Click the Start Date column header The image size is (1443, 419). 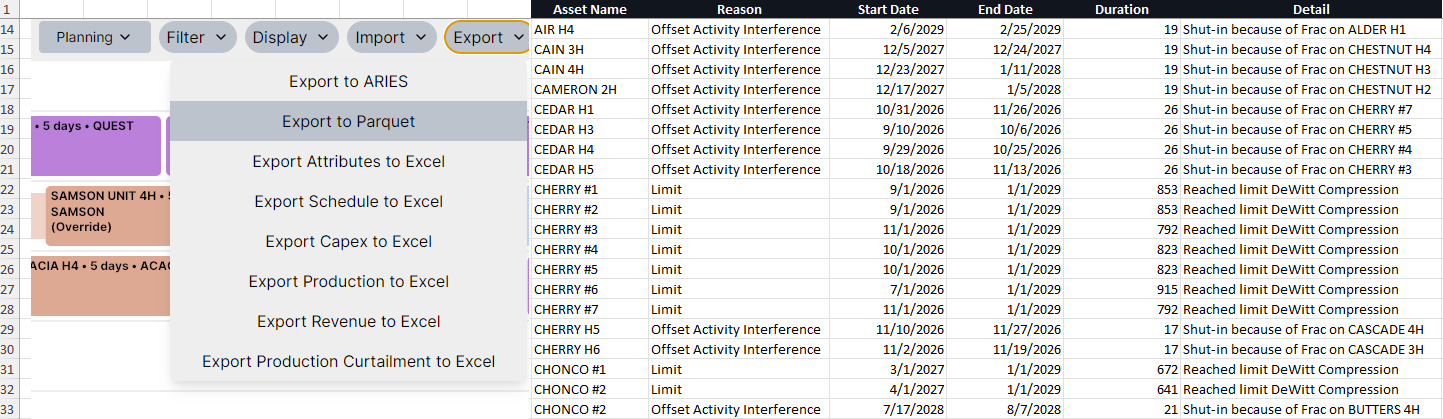coord(888,9)
